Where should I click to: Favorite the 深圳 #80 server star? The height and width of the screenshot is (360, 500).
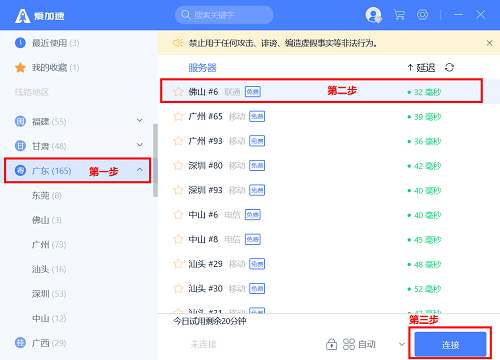point(178,165)
